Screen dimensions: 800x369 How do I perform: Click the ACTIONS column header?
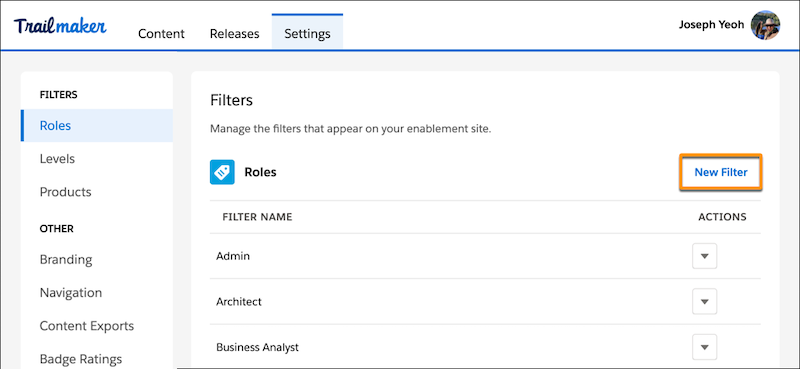pyautogui.click(x=722, y=217)
